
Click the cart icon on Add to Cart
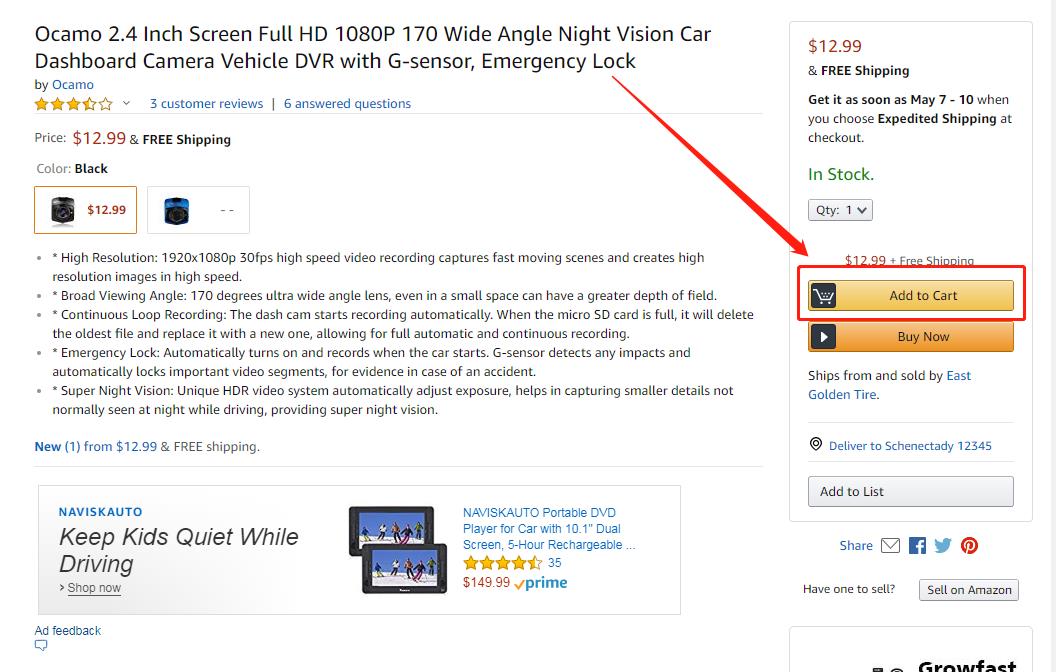pyautogui.click(x=824, y=296)
